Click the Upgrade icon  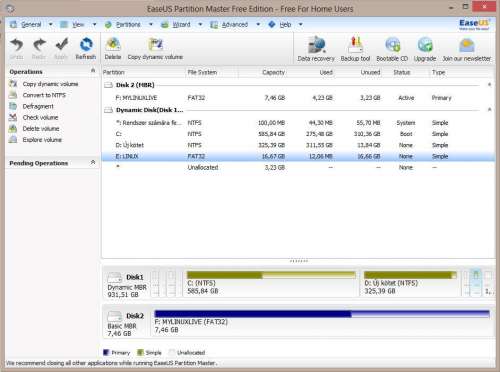(425, 45)
